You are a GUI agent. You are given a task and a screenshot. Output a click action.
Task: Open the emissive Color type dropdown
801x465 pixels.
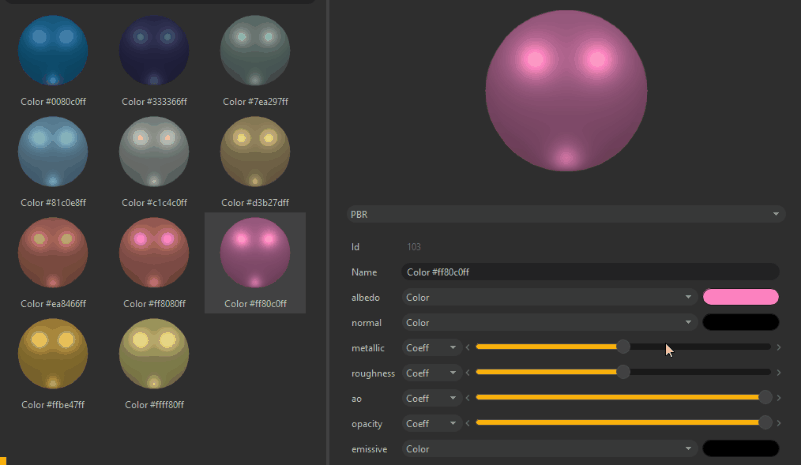[549, 449]
